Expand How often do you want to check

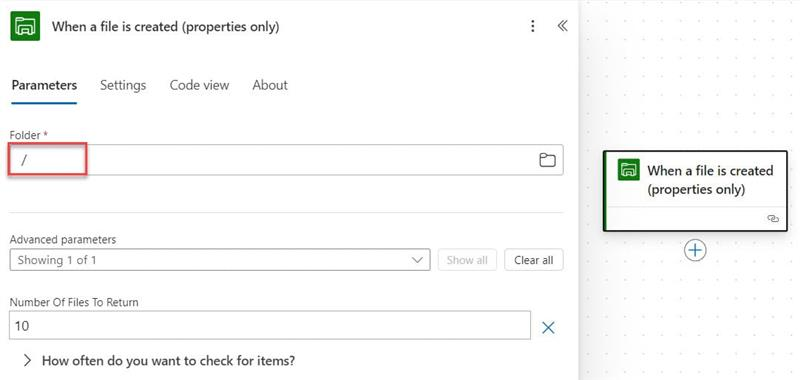pos(159,361)
